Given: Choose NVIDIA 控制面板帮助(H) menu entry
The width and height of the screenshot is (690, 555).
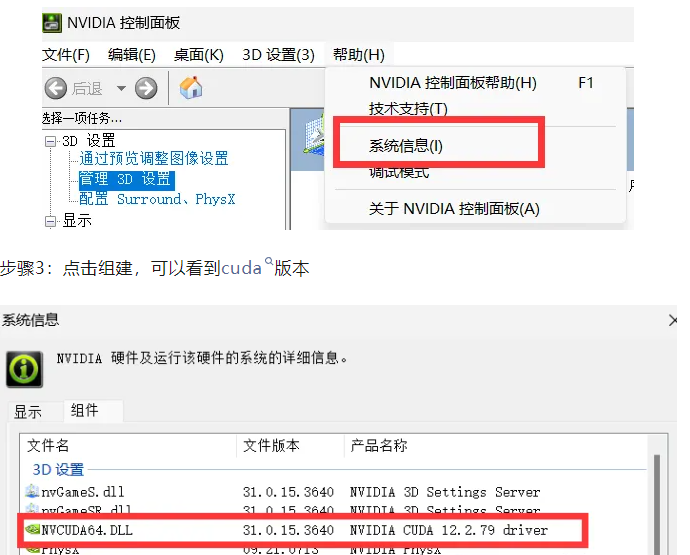Looking at the screenshot, I should tap(453, 83).
